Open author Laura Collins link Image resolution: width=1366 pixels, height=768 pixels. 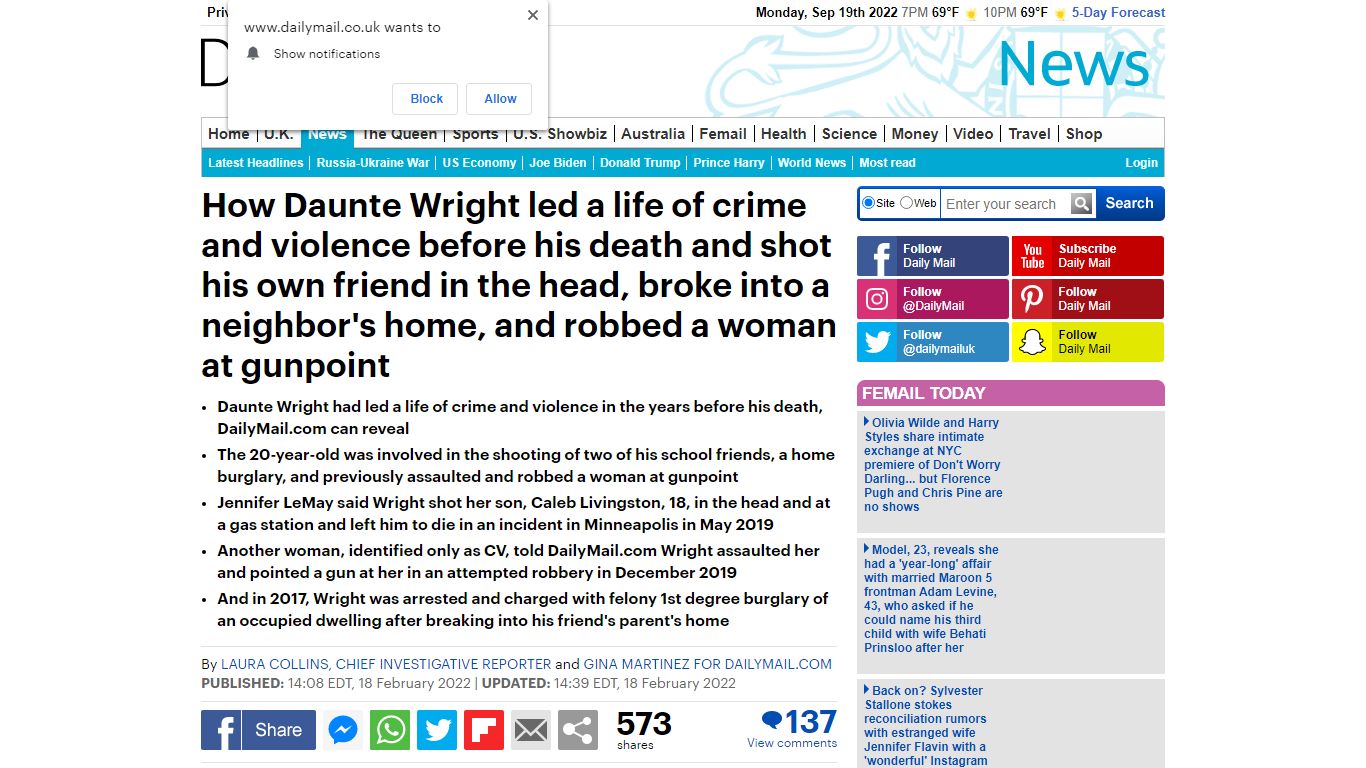pos(386,664)
